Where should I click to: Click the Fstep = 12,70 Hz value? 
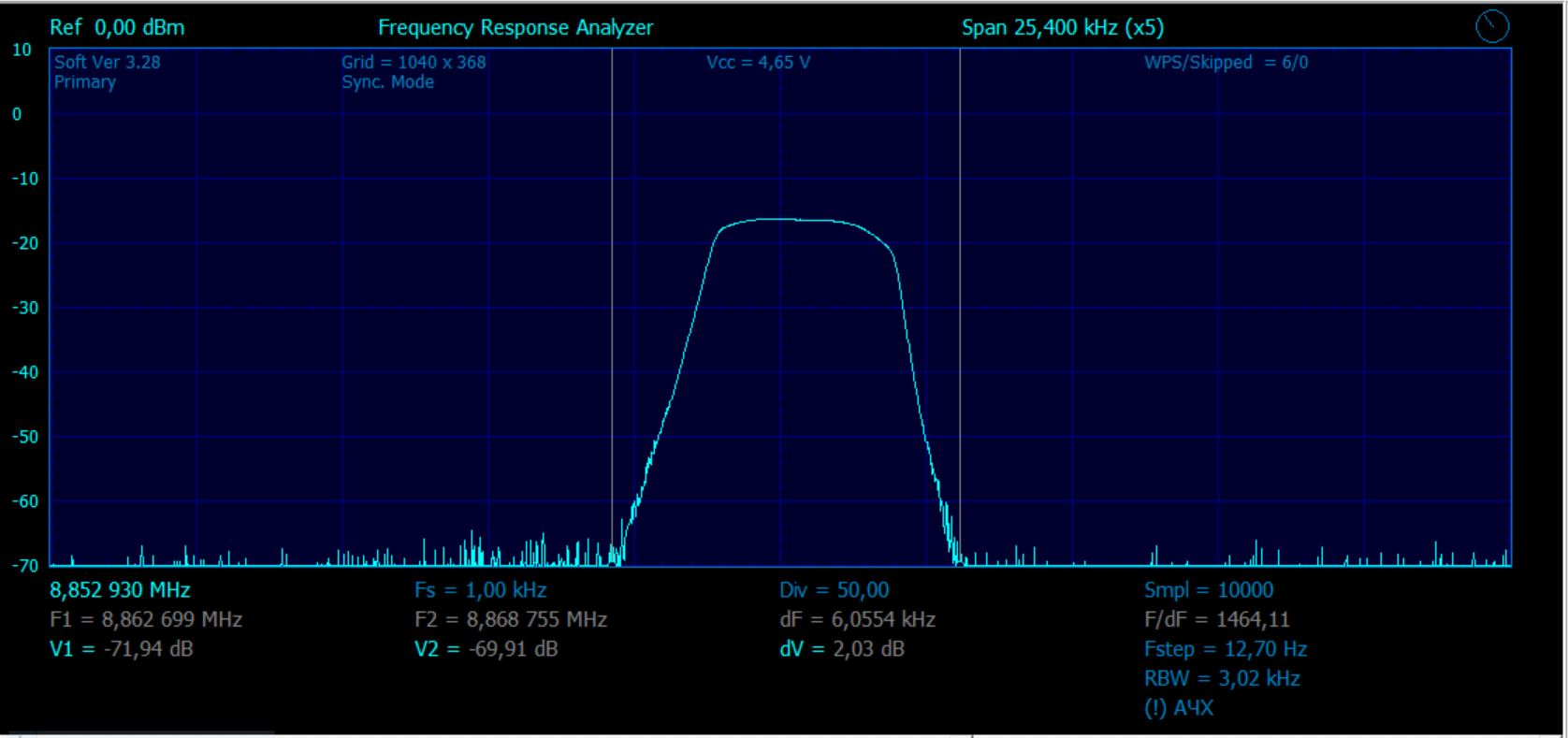click(1225, 649)
